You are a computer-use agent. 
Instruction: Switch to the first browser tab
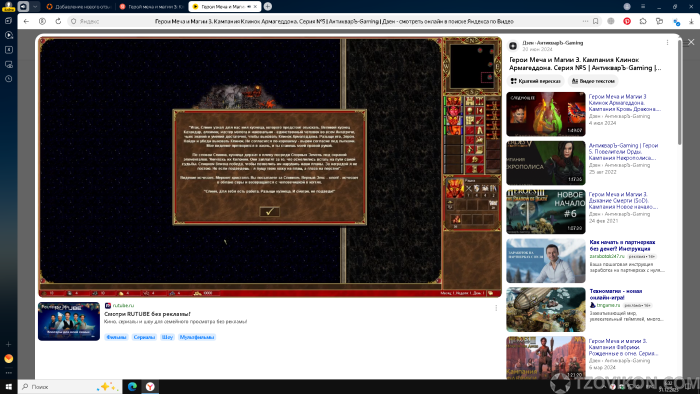pyautogui.click(x=79, y=7)
